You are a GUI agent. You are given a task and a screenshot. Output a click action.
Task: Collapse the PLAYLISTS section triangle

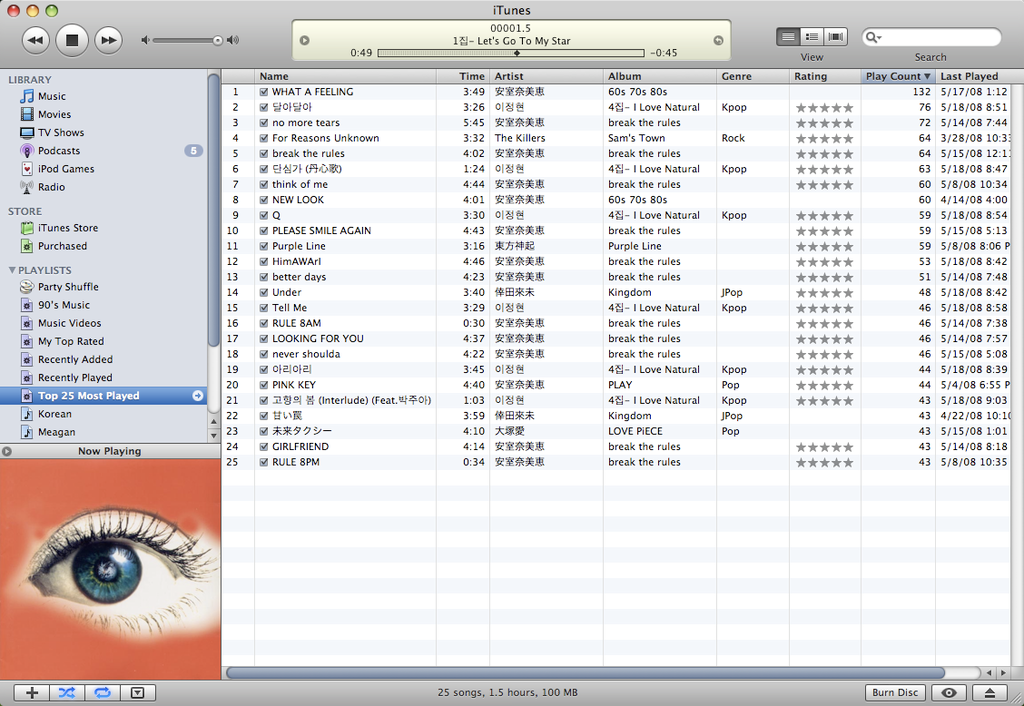coord(12,270)
